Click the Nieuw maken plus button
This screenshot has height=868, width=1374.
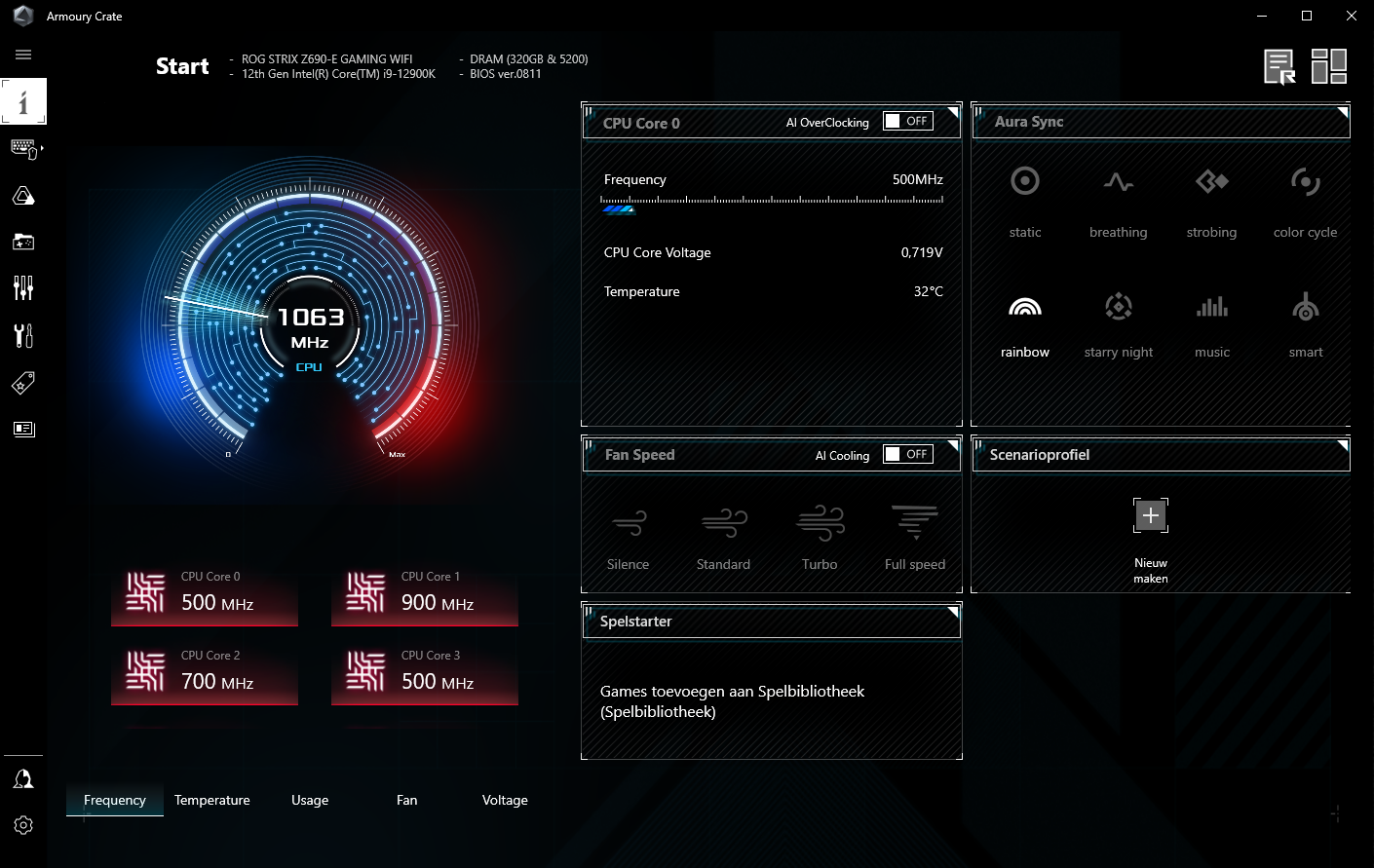(x=1151, y=515)
